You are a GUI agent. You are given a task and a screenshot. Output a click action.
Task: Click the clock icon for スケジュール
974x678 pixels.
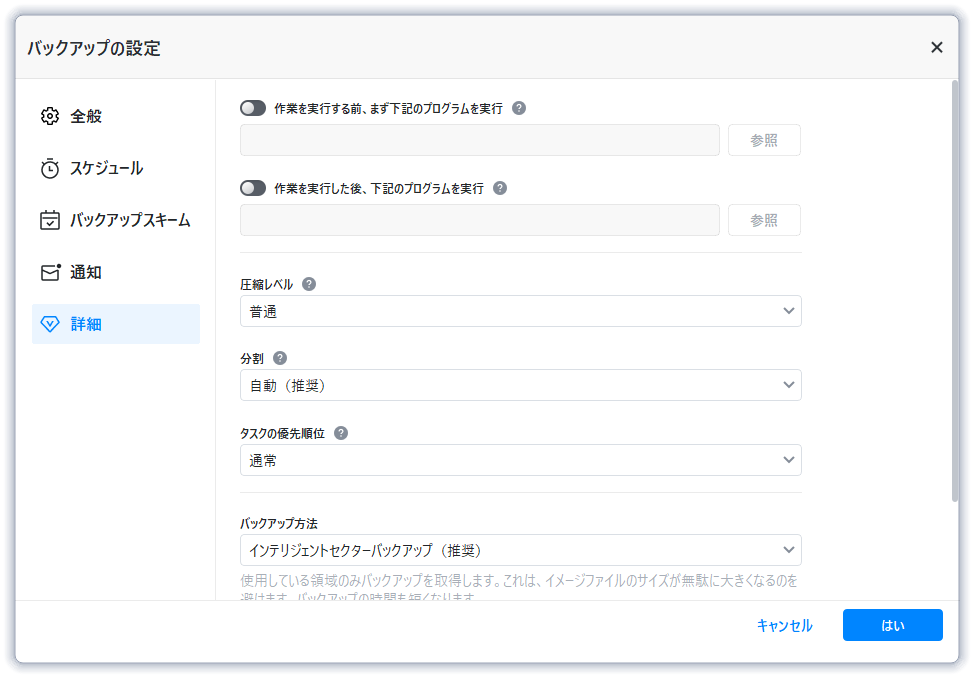click(50, 168)
